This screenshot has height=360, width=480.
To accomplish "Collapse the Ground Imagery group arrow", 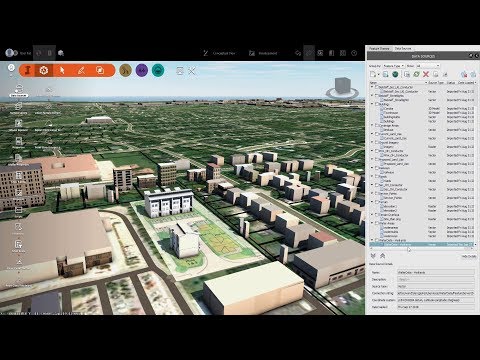I will point(372,142).
